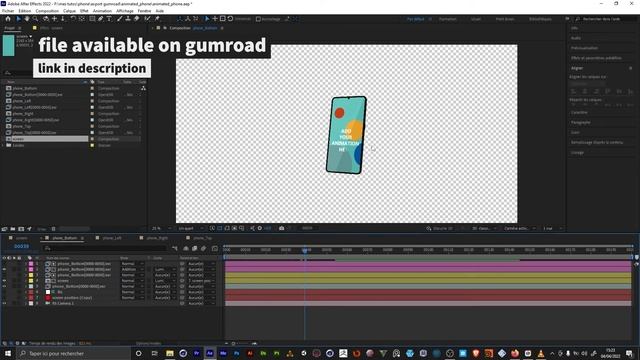Open the composition mini-flowchart in timeline

175,248
